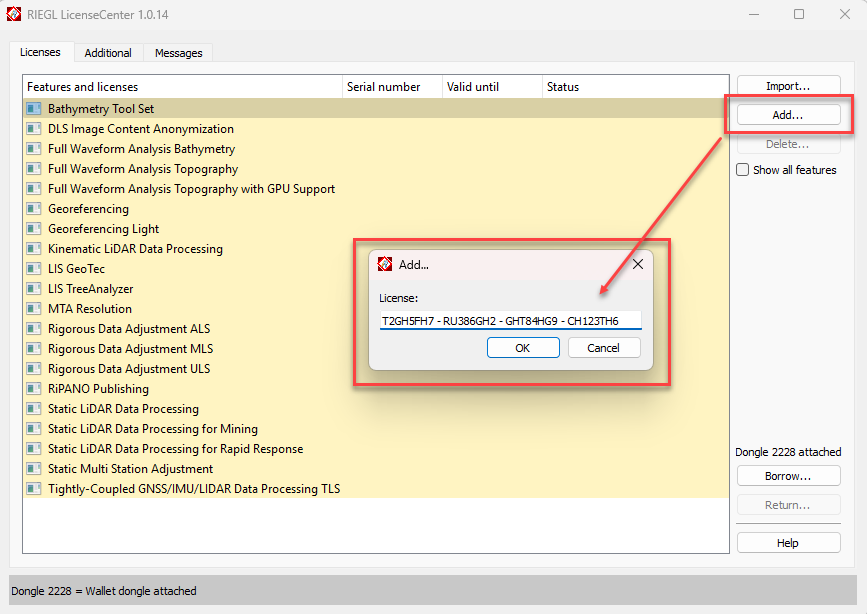Click the RIEGL logo in Add dialog title
The image size is (867, 614).
coord(384,265)
